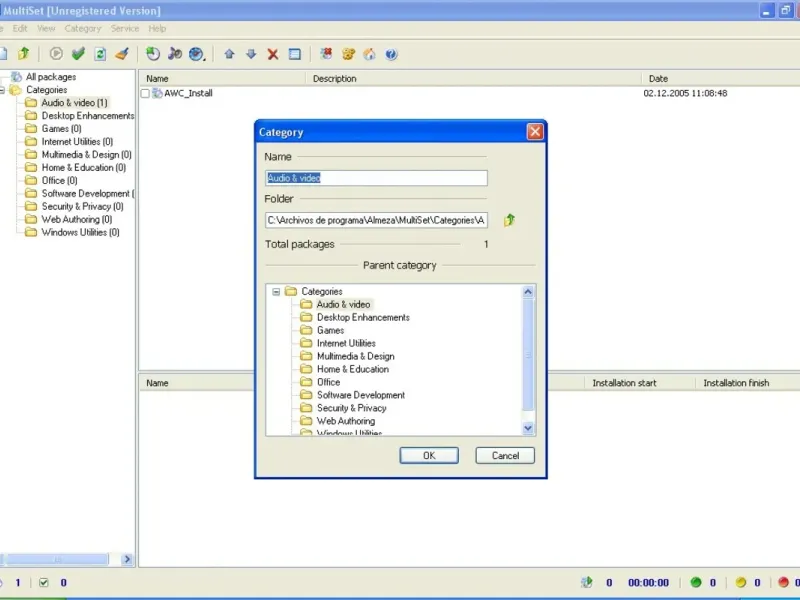The height and width of the screenshot is (600, 800).
Task: Select Multimedia & Design in parent category tree
Action: pos(356,356)
